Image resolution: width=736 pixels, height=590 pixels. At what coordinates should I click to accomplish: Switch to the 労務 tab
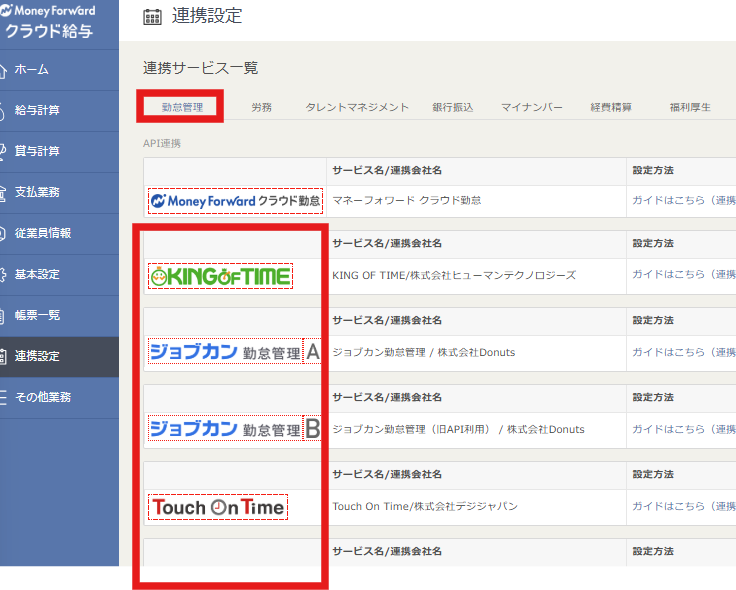(x=261, y=107)
